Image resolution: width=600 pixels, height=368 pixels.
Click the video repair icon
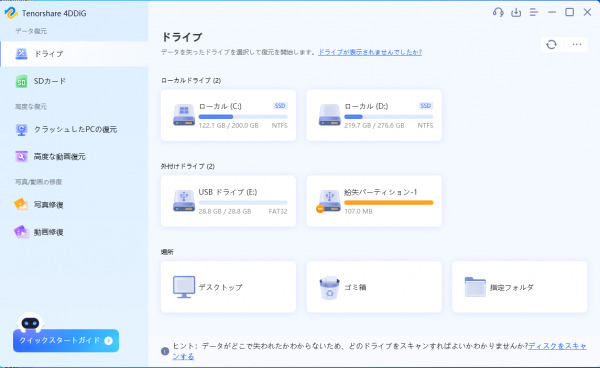pyautogui.click(x=21, y=232)
